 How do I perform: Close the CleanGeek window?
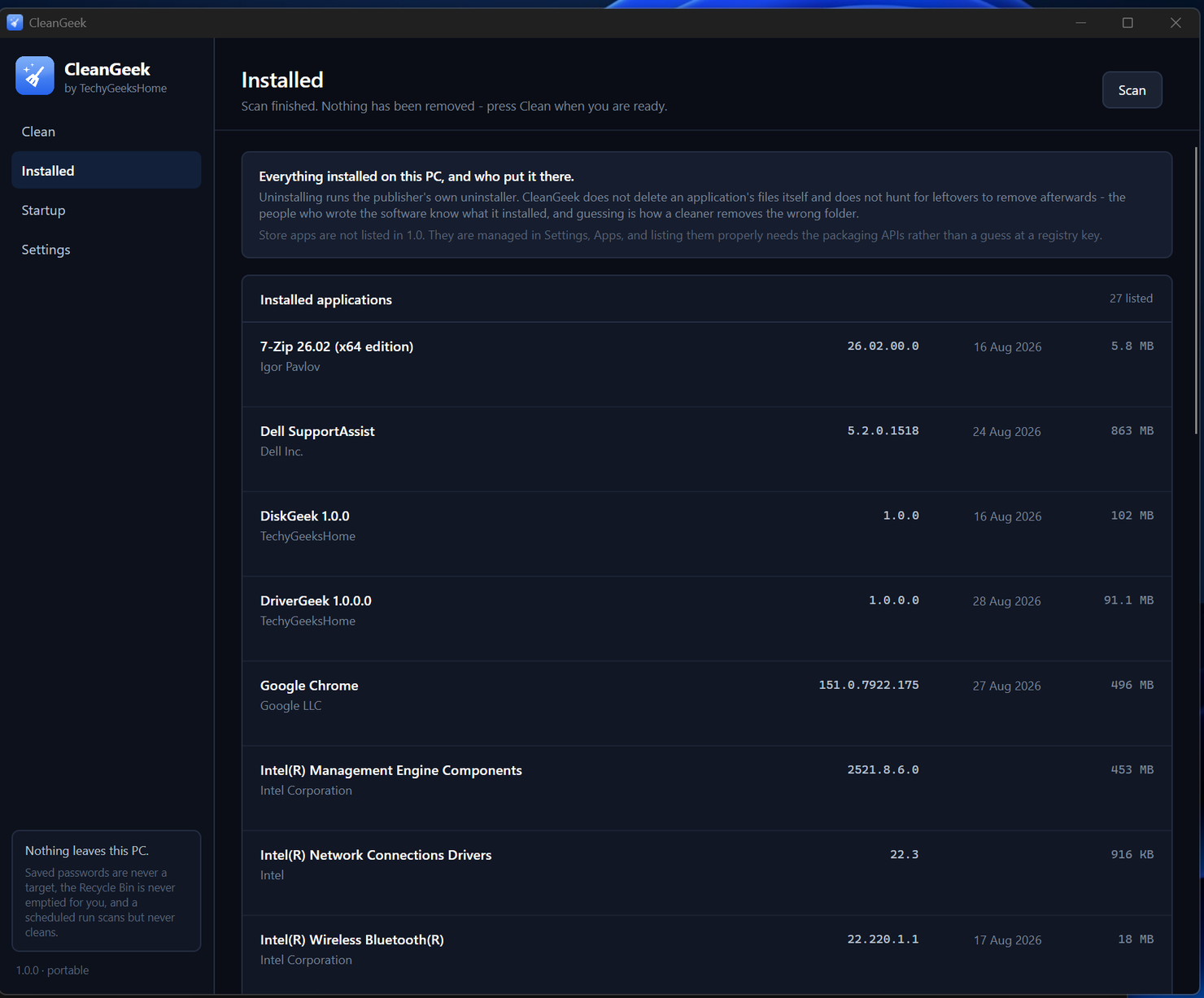coord(1176,23)
